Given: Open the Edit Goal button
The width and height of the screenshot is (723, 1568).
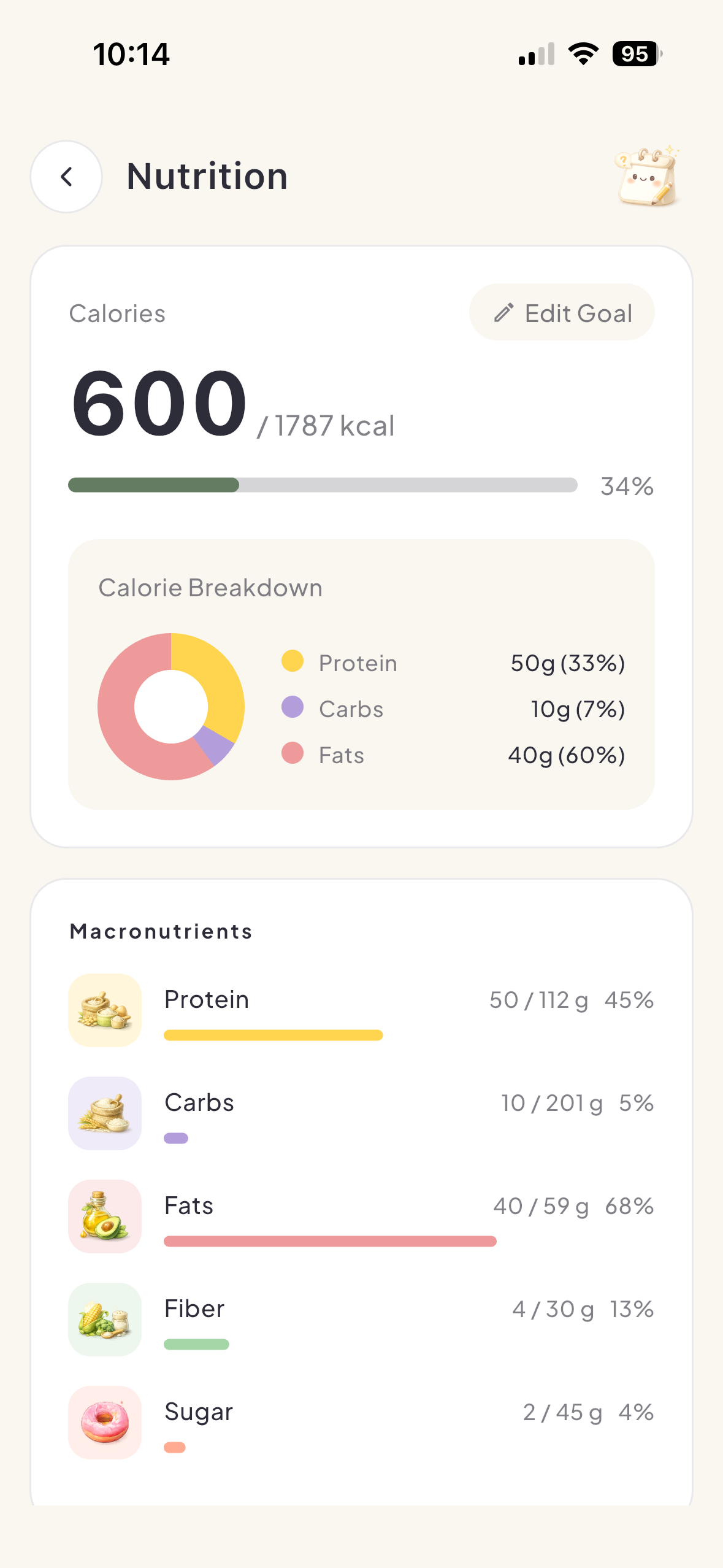Looking at the screenshot, I should (x=562, y=312).
